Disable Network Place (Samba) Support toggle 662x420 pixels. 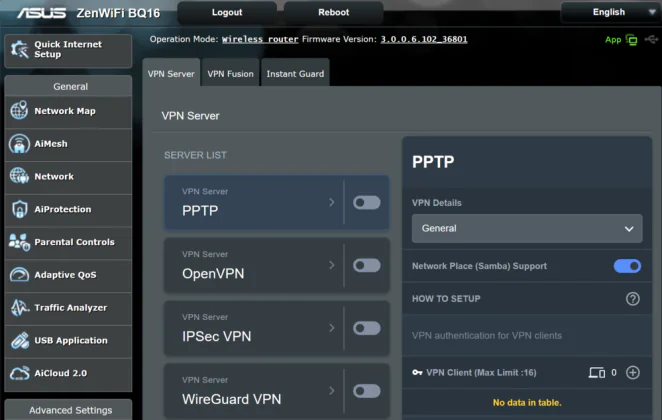(627, 266)
